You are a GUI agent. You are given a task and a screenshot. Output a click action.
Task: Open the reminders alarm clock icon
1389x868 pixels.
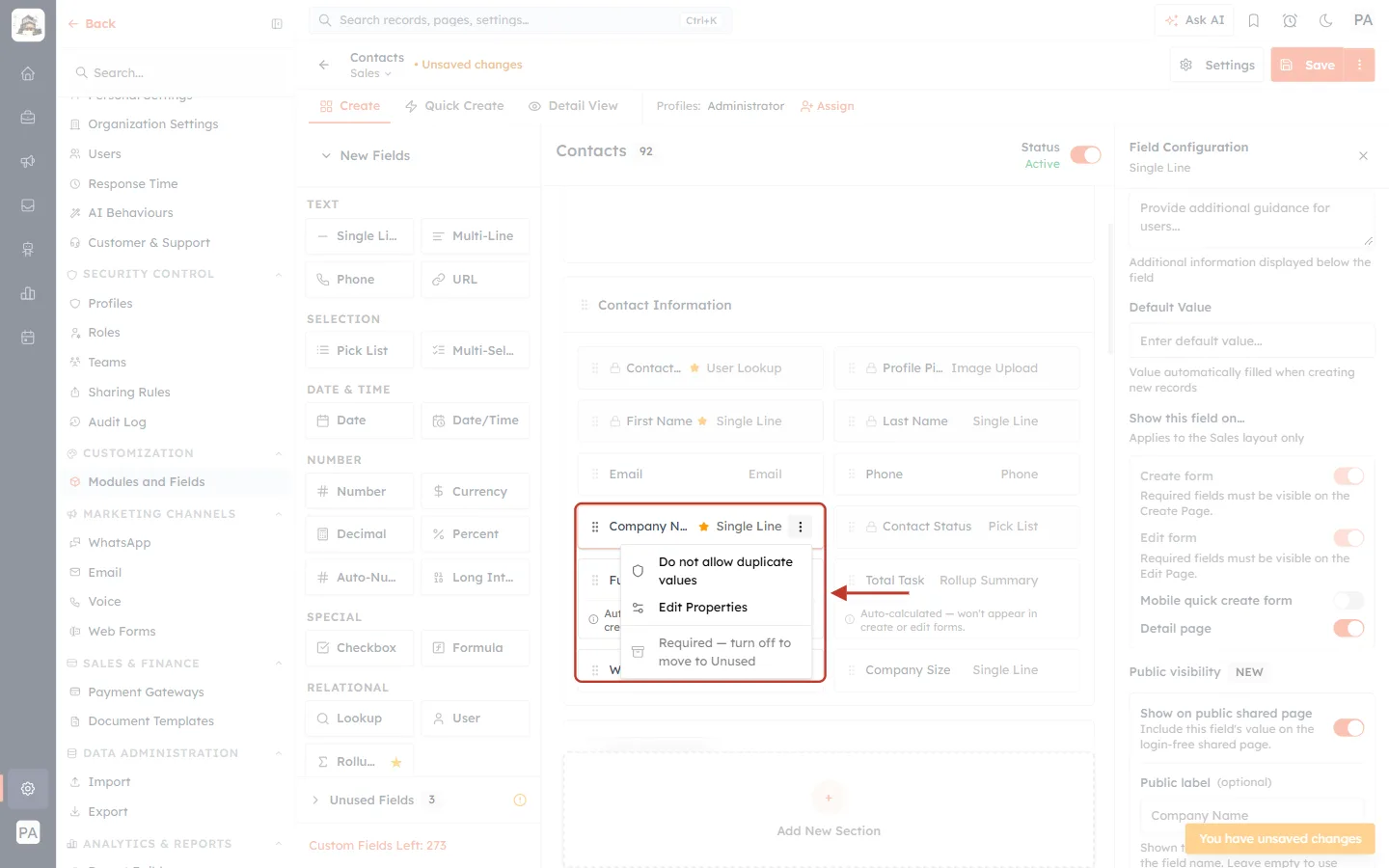click(x=1290, y=20)
